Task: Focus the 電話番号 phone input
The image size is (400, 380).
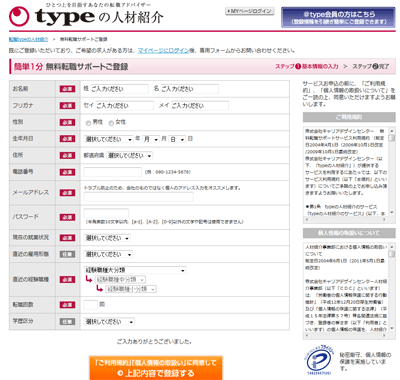Action: 113,172
